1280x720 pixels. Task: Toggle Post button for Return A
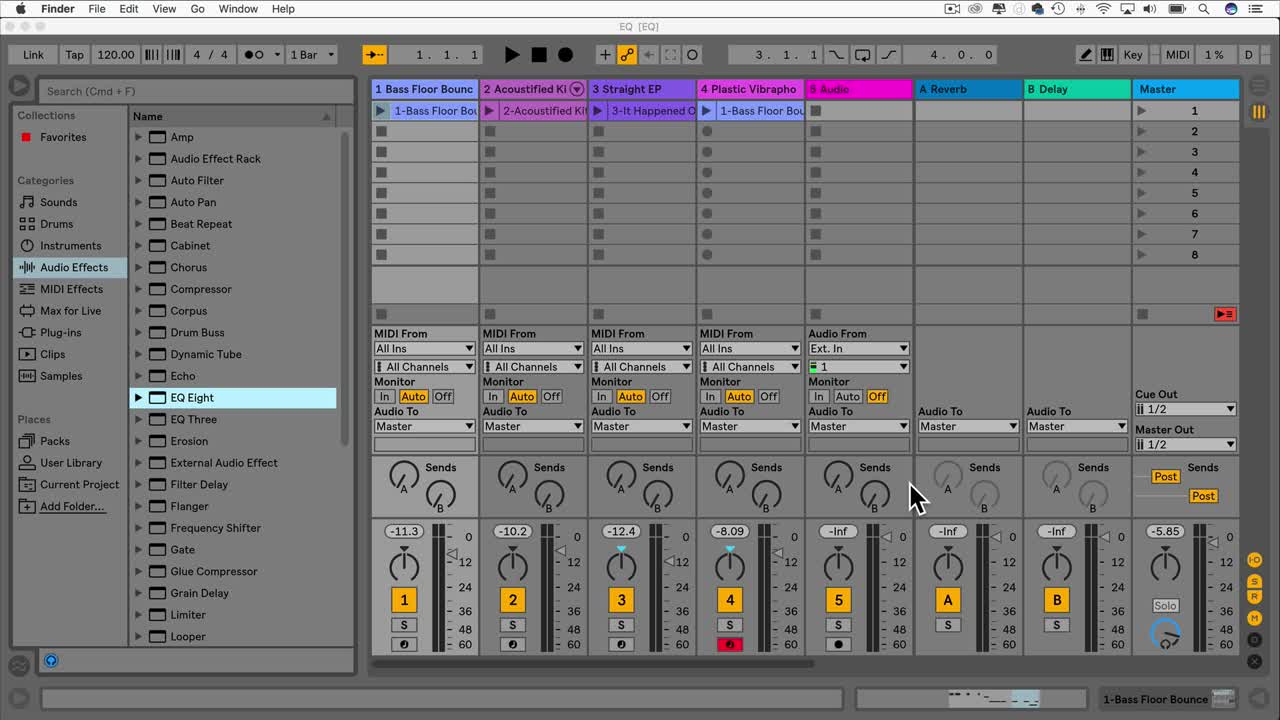tap(1165, 477)
